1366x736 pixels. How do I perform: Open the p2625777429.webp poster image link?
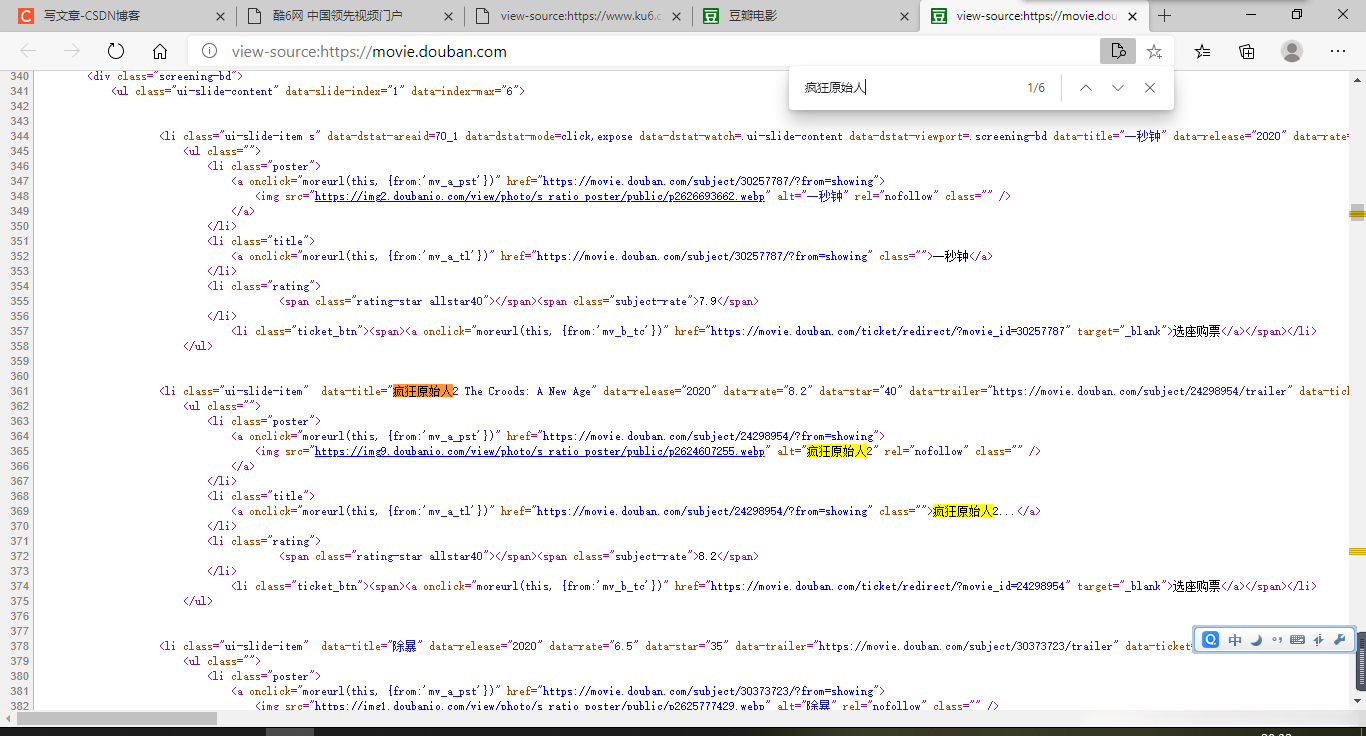pos(540,706)
